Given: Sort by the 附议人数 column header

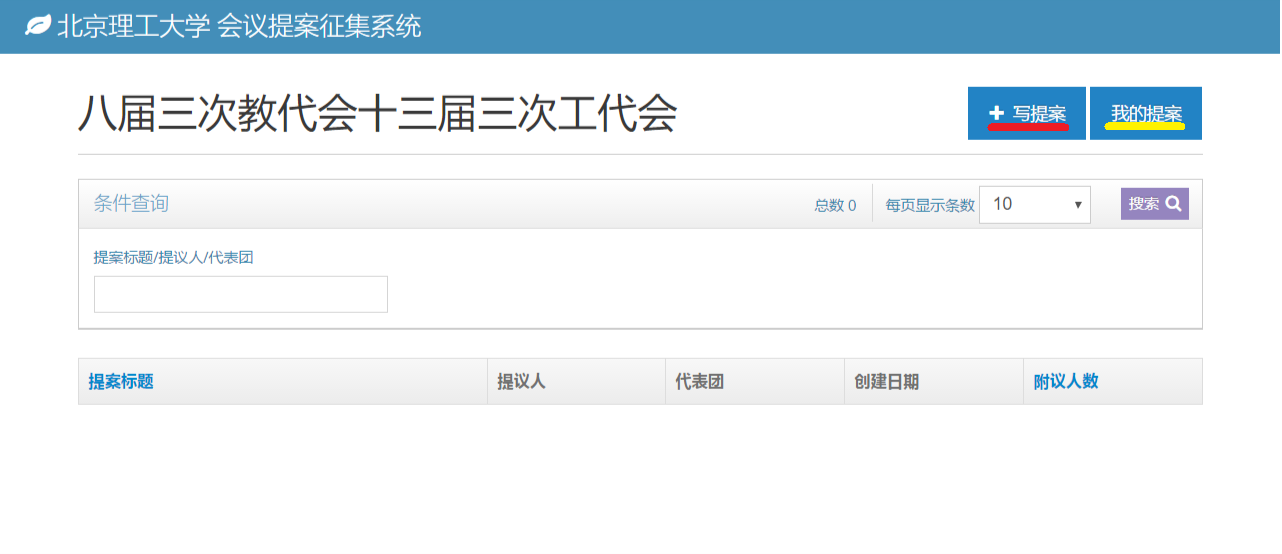Looking at the screenshot, I should click(1066, 381).
